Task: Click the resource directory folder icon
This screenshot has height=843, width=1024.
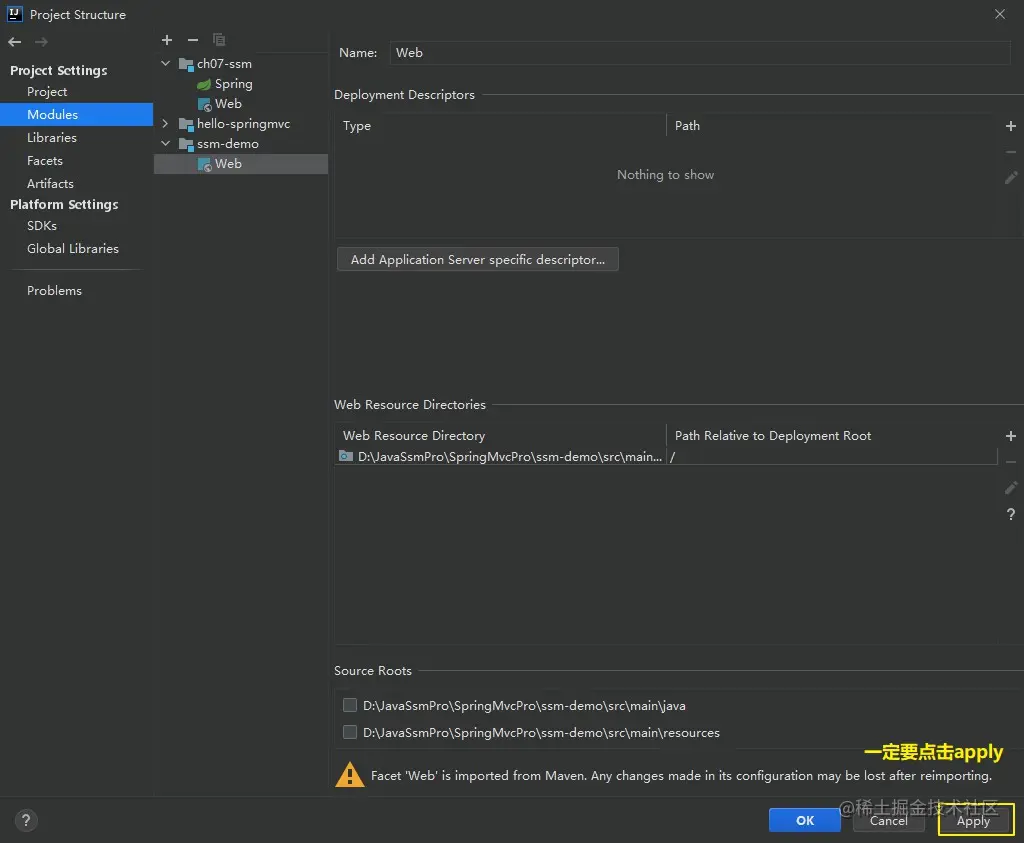Action: [346, 456]
